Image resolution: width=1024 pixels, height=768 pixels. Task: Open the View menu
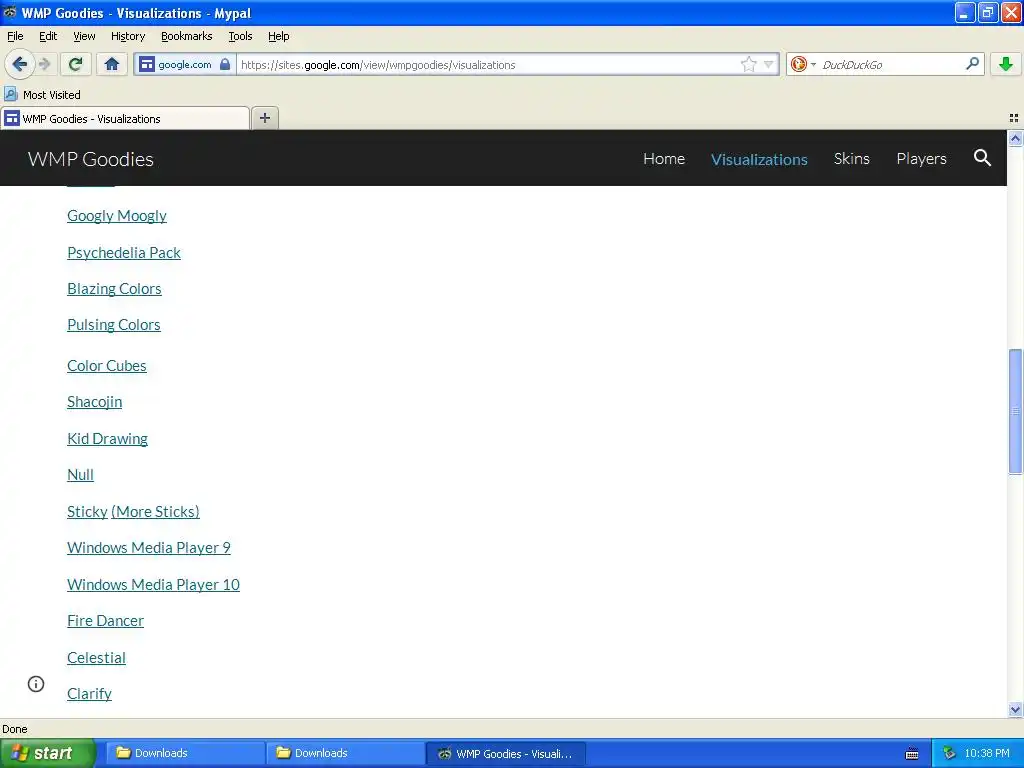click(x=84, y=36)
